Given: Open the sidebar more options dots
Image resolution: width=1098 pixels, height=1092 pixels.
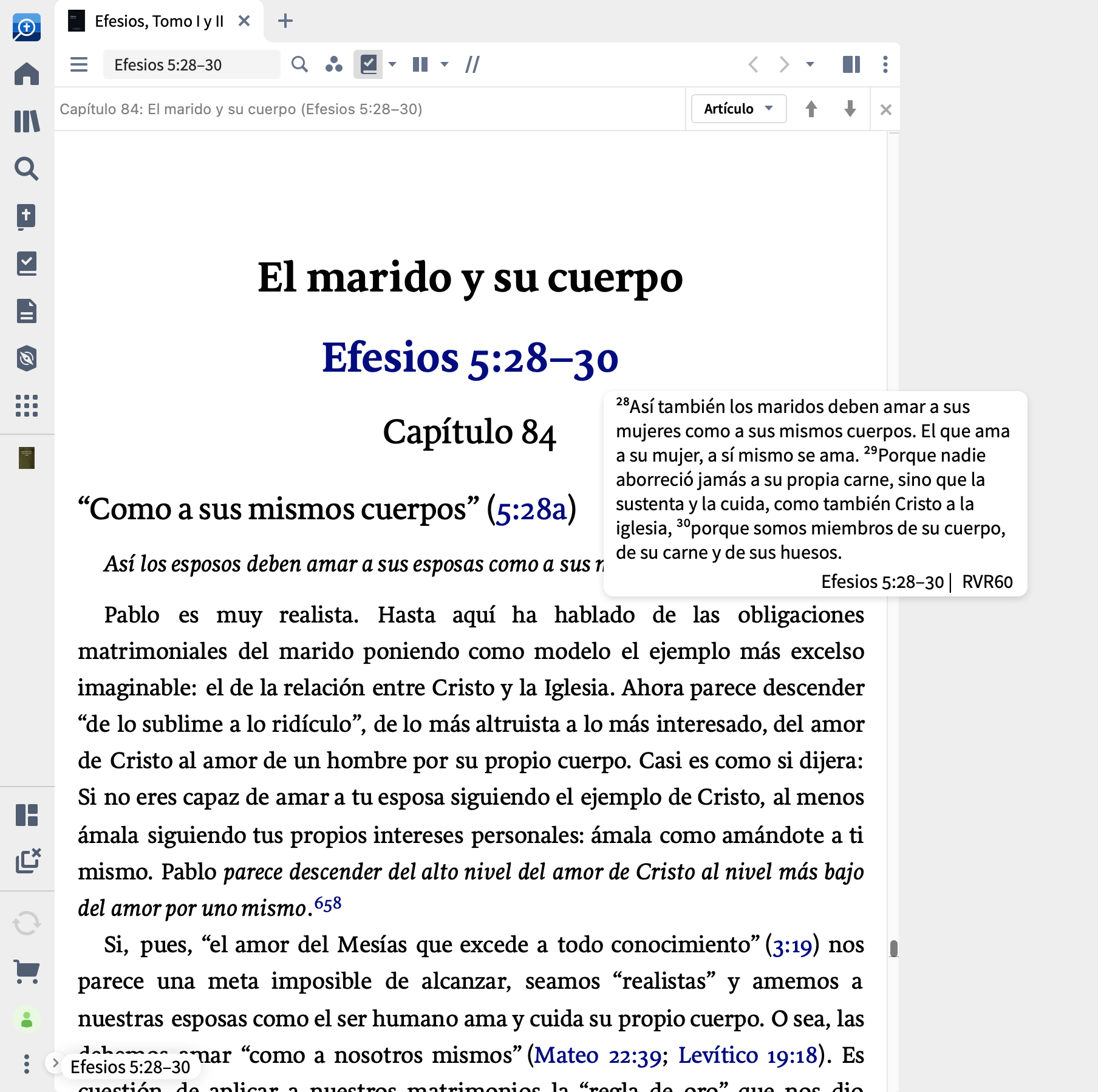Looking at the screenshot, I should tap(27, 1064).
